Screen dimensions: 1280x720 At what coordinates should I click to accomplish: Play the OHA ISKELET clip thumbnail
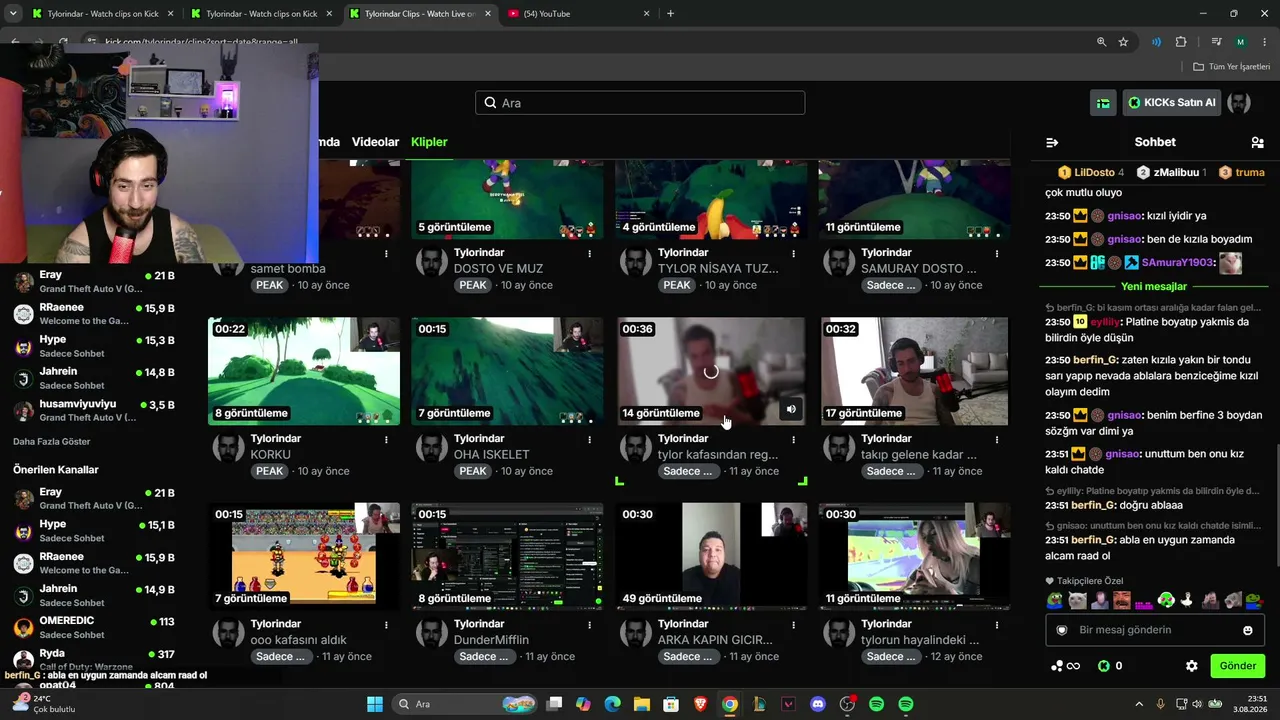(507, 371)
